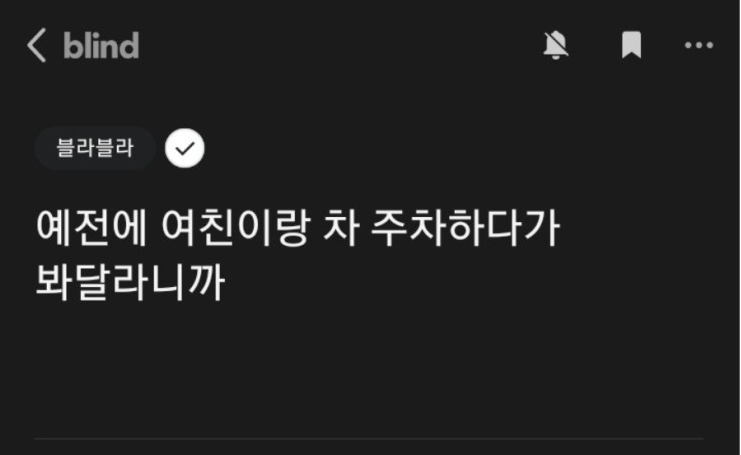The width and height of the screenshot is (741, 455).
Task: Click the round white checkmark badge
Action: (x=185, y=148)
